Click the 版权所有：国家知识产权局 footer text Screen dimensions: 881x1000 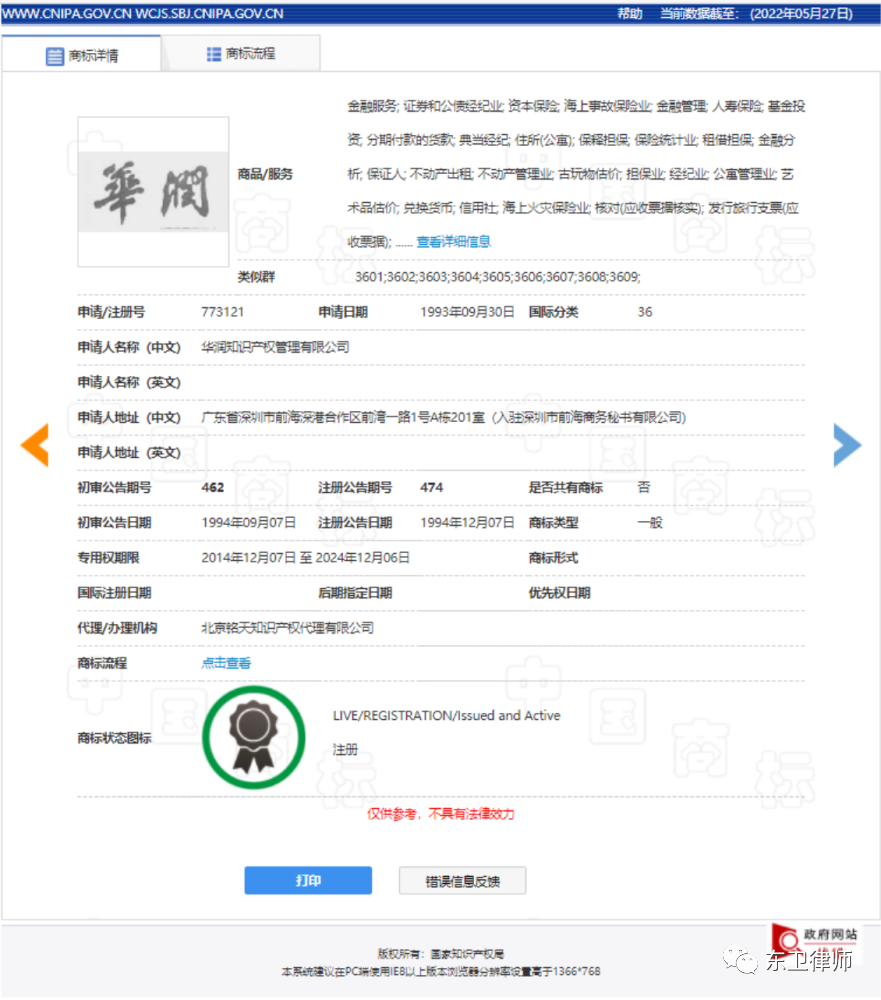(441, 954)
